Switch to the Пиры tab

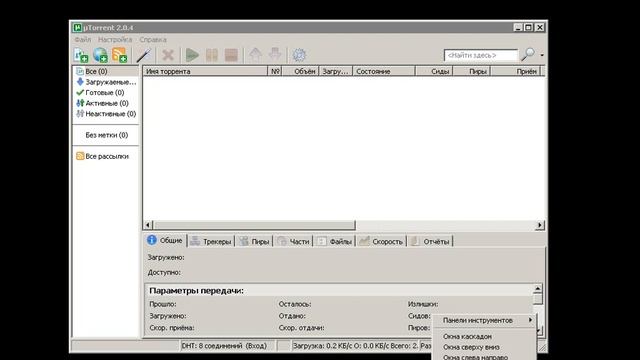[x=254, y=241]
